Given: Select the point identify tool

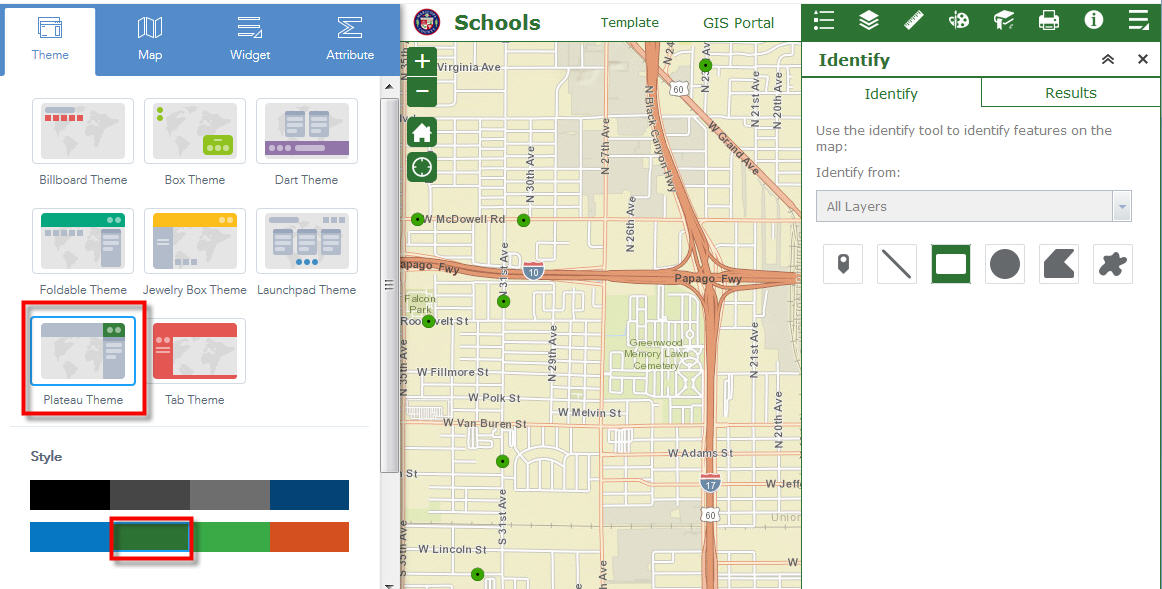Looking at the screenshot, I should click(x=843, y=264).
